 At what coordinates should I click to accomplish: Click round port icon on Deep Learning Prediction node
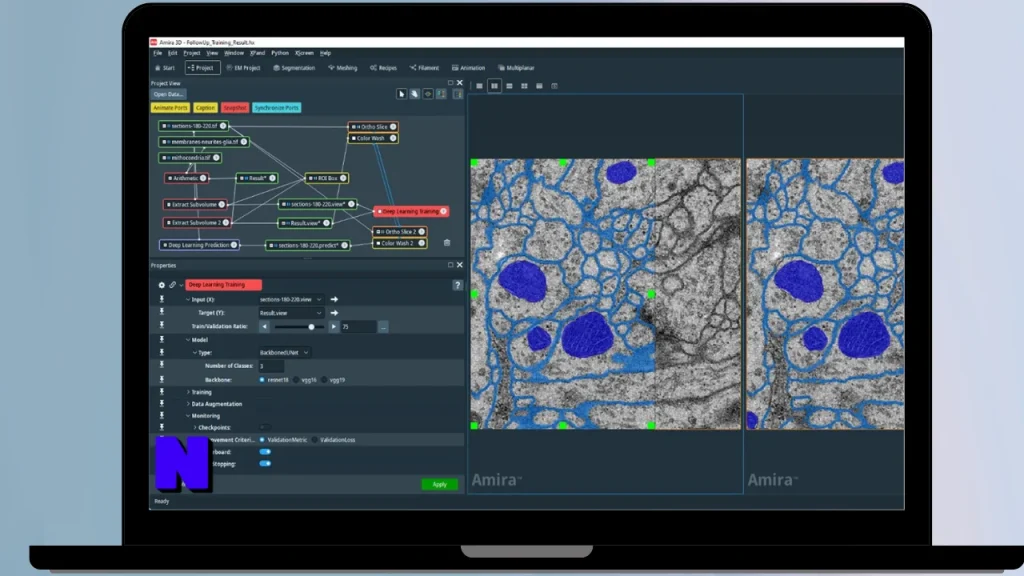point(234,245)
